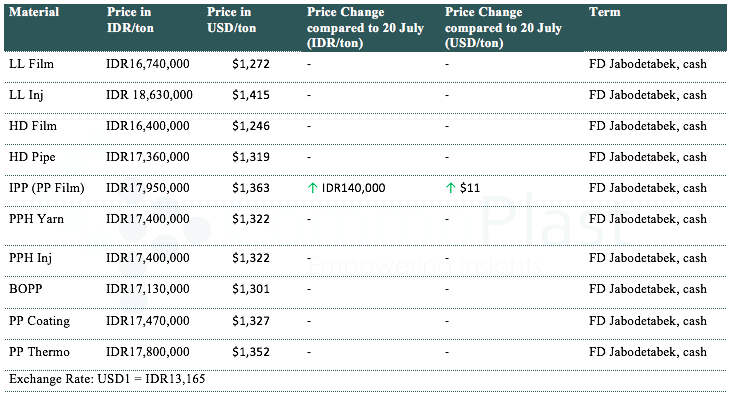
Task: Click the Price in USD/ton header
Action: point(232,20)
